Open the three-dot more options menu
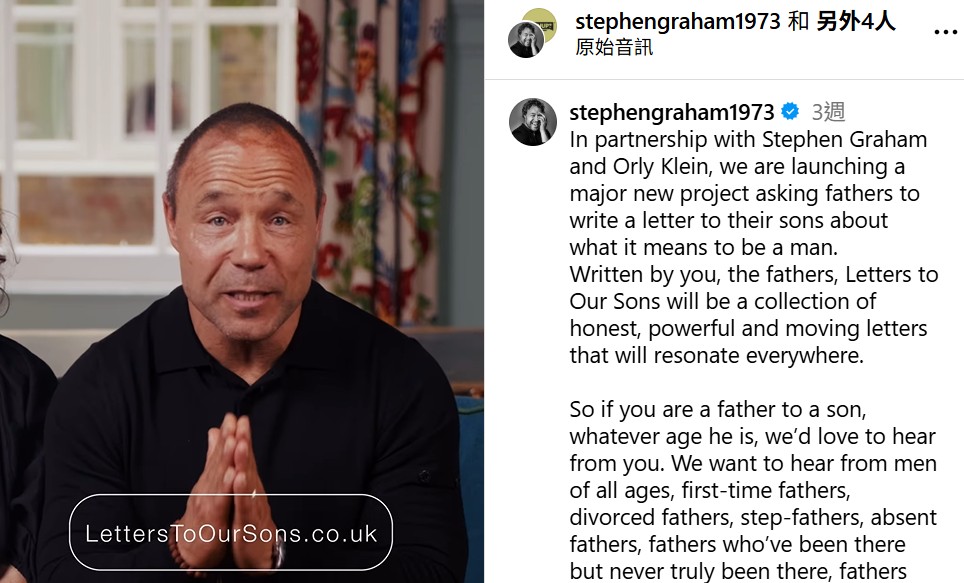The height and width of the screenshot is (583, 964). click(x=945, y=32)
